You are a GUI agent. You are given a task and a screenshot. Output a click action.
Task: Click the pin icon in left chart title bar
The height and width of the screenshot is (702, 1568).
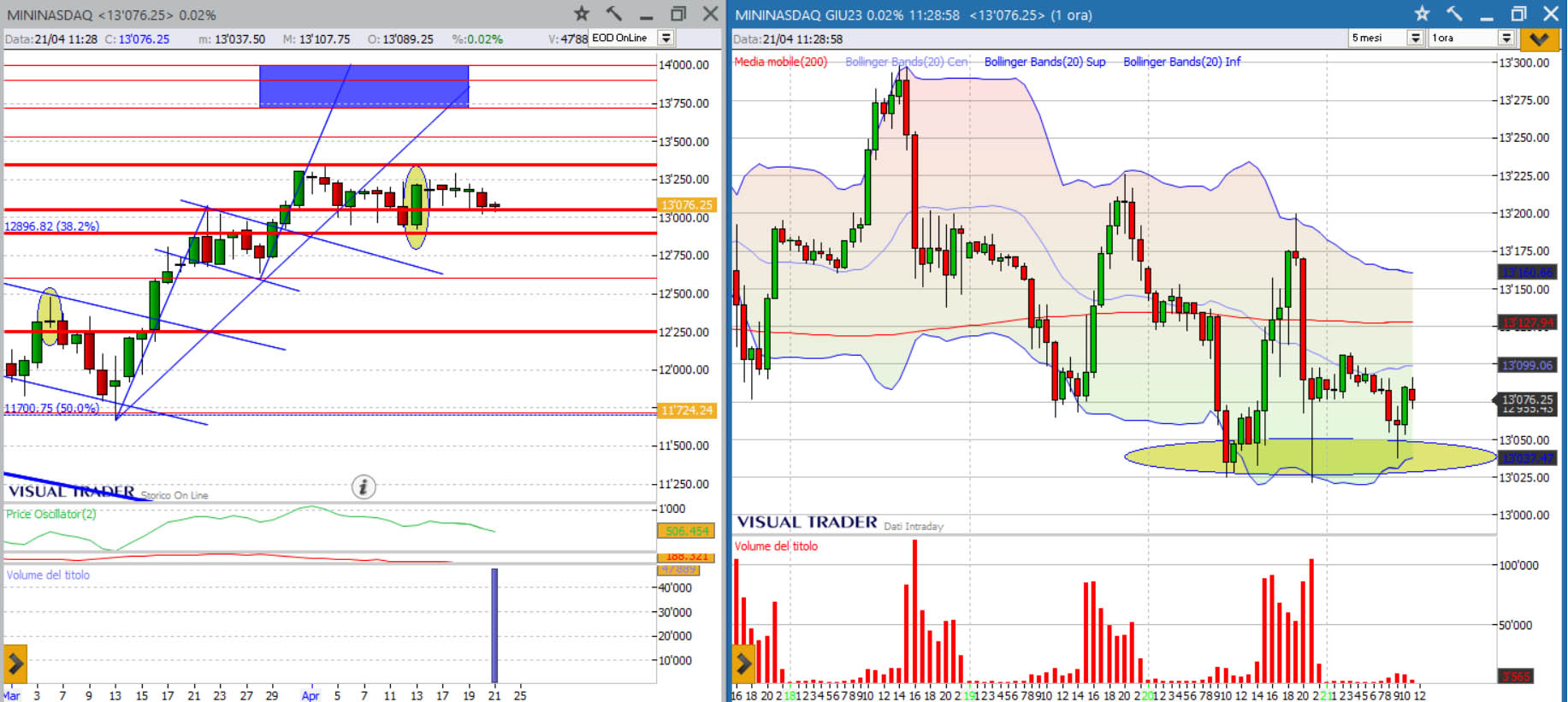614,14
